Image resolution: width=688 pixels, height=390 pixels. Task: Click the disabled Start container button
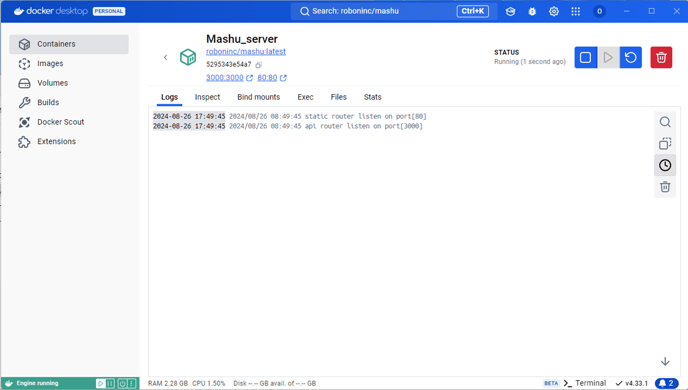[608, 57]
